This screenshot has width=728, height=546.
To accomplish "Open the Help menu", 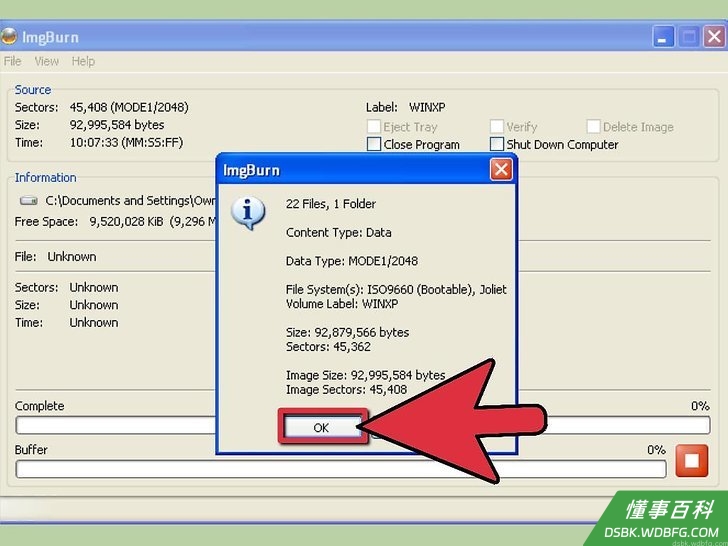I will (83, 61).
